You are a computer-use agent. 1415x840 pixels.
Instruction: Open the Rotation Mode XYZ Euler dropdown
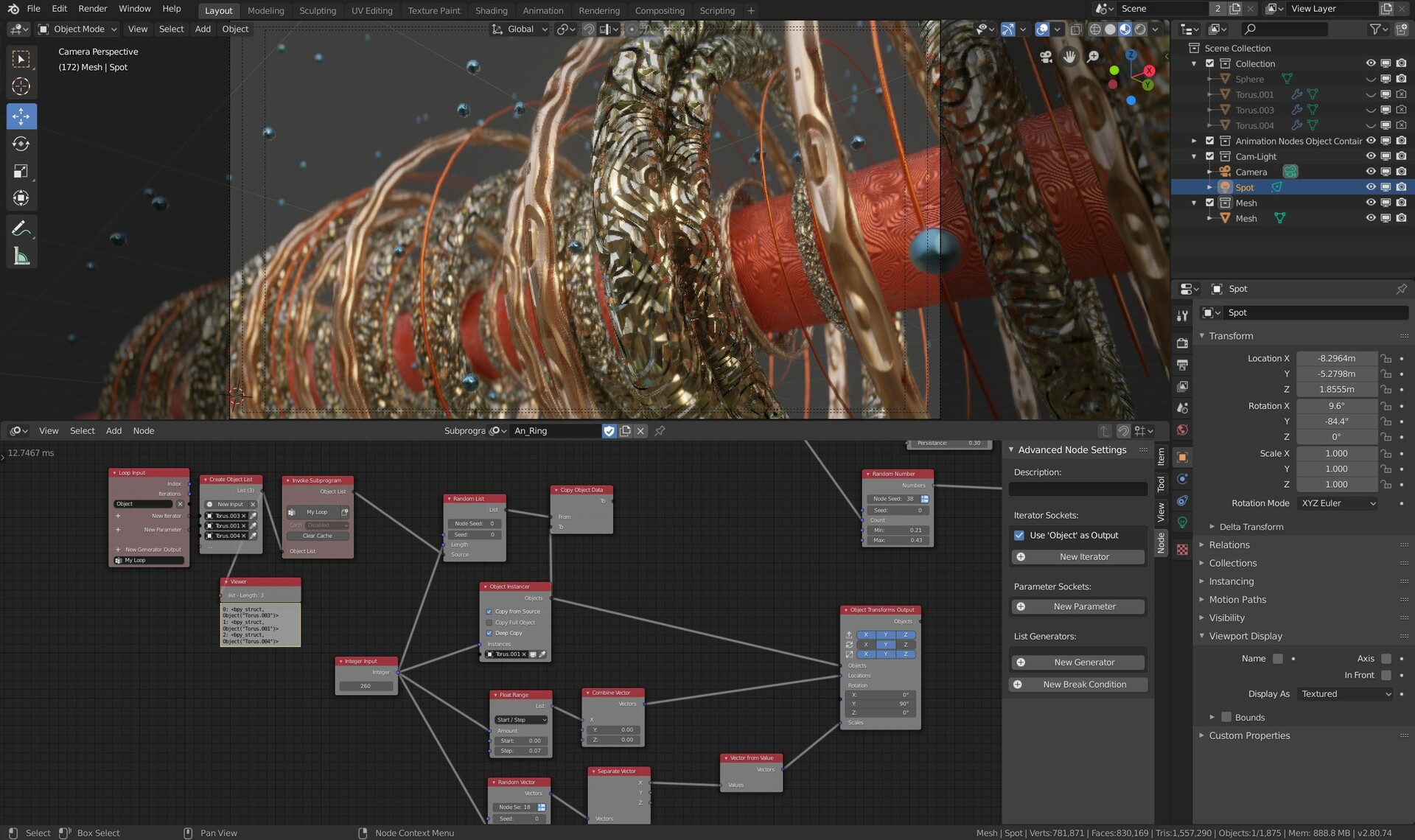1338,503
